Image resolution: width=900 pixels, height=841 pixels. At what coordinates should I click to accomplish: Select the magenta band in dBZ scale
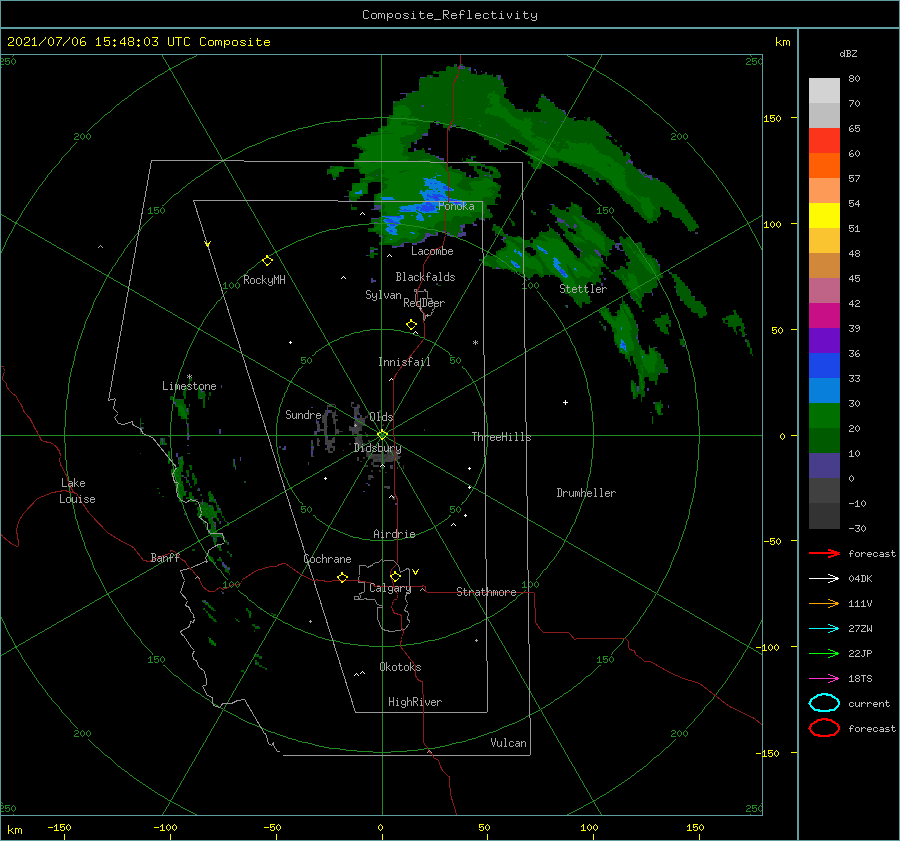tap(824, 316)
